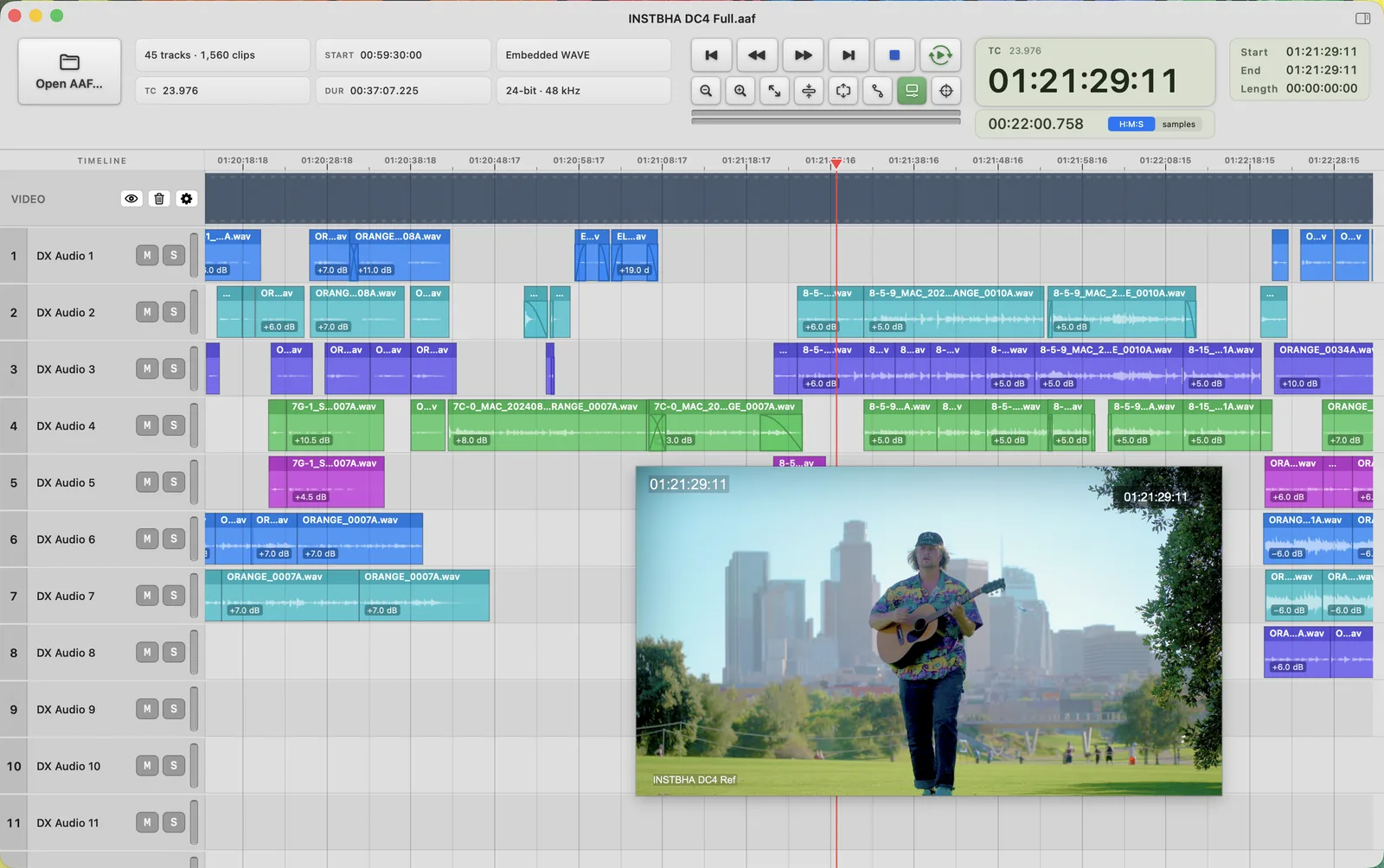The width and height of the screenshot is (1384, 868).
Task: Click the fast-forward transport button
Action: coord(803,55)
